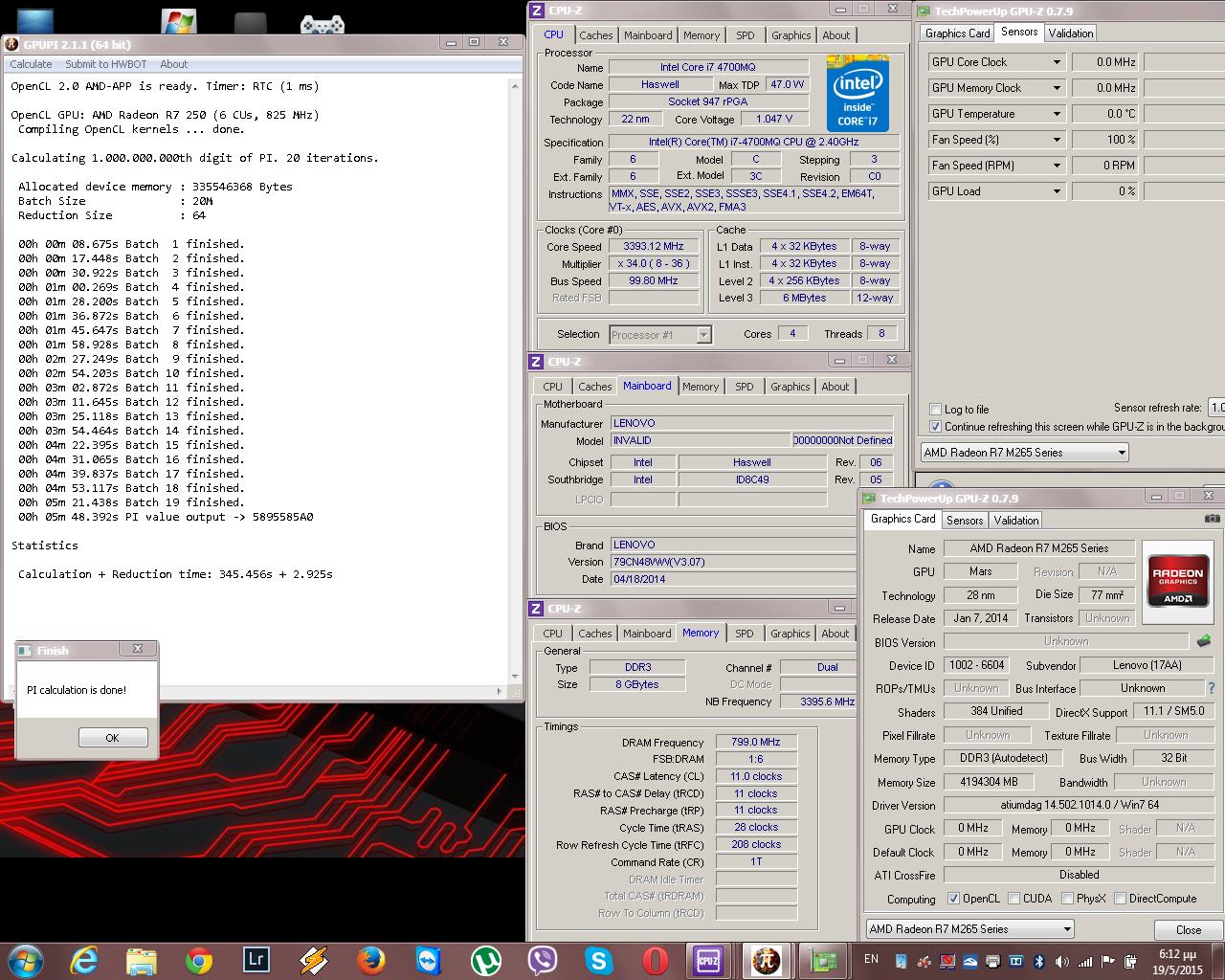Open Windows Explorer folder taskbar icon
Screen dimensions: 1225x980
pyautogui.click(x=141, y=960)
